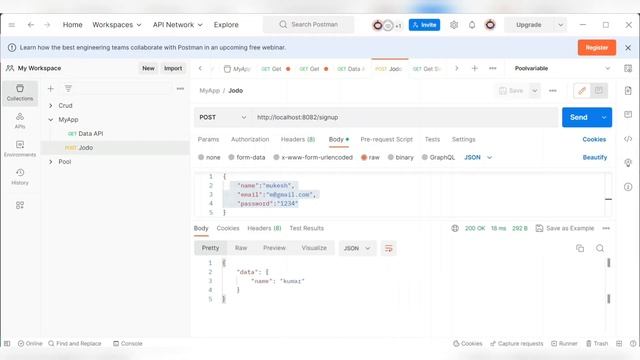
Task: Open request info icon in right sidebar
Action: point(628,187)
